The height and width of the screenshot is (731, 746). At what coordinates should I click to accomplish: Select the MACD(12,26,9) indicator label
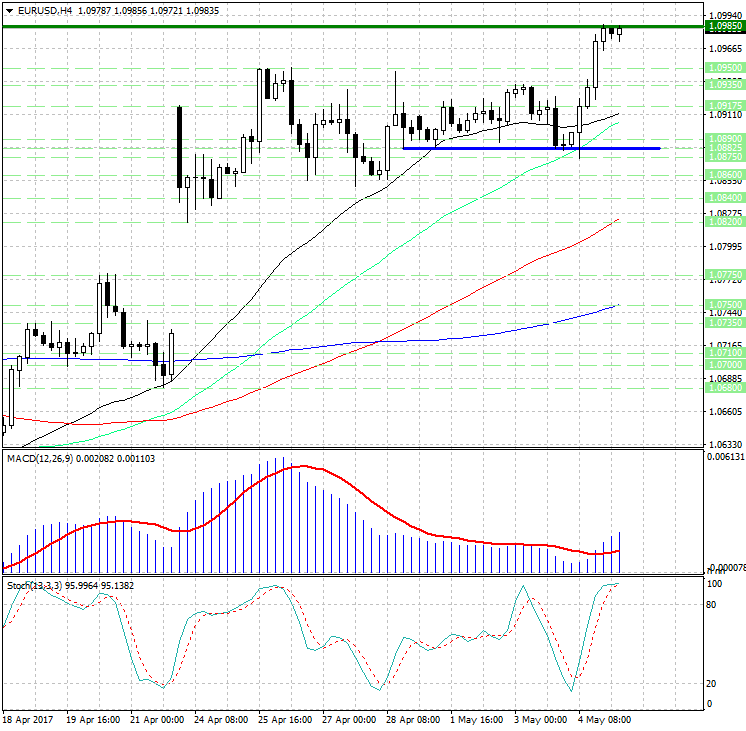tap(40, 458)
